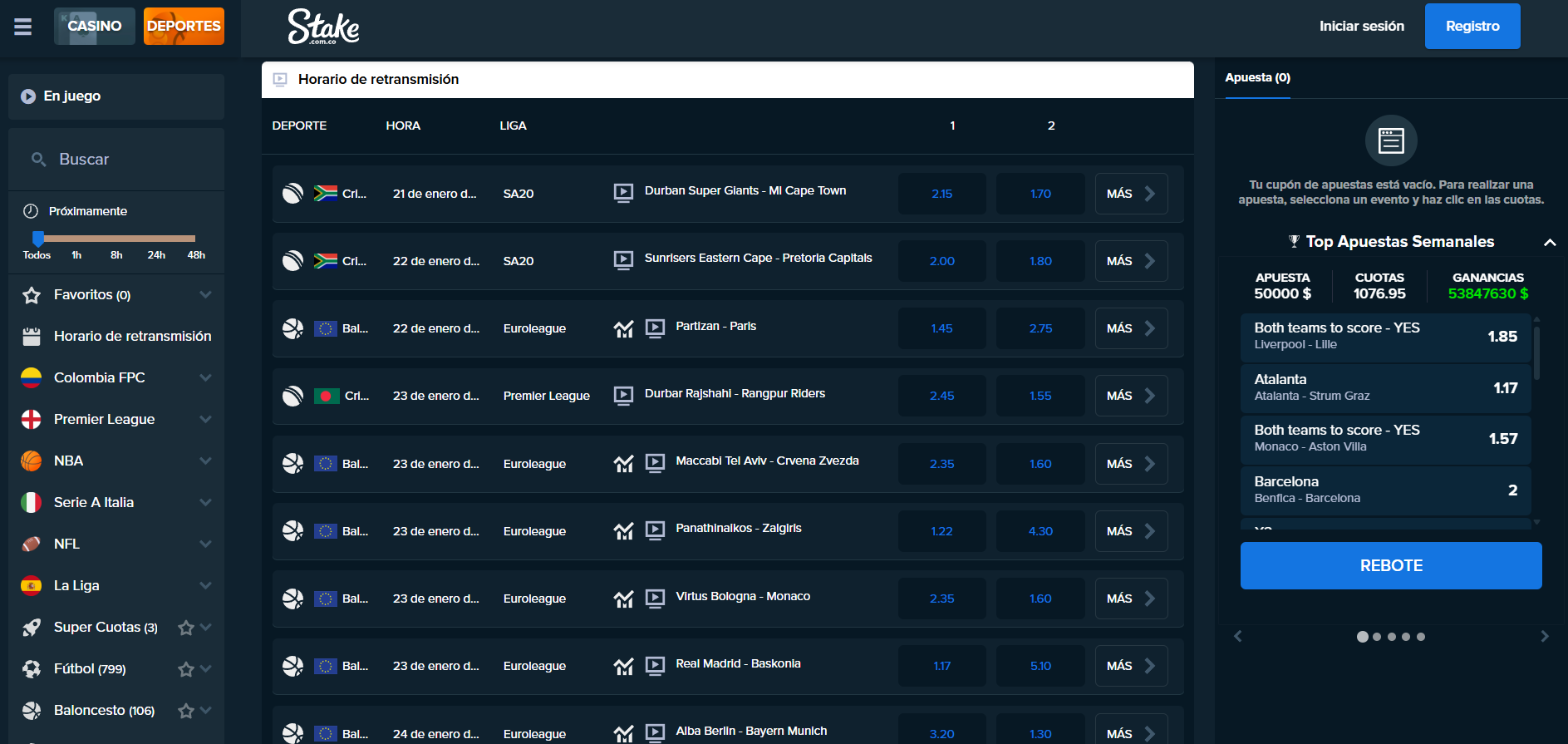Click Iniciar sesión link
The image size is (1568, 744).
coord(1362,27)
